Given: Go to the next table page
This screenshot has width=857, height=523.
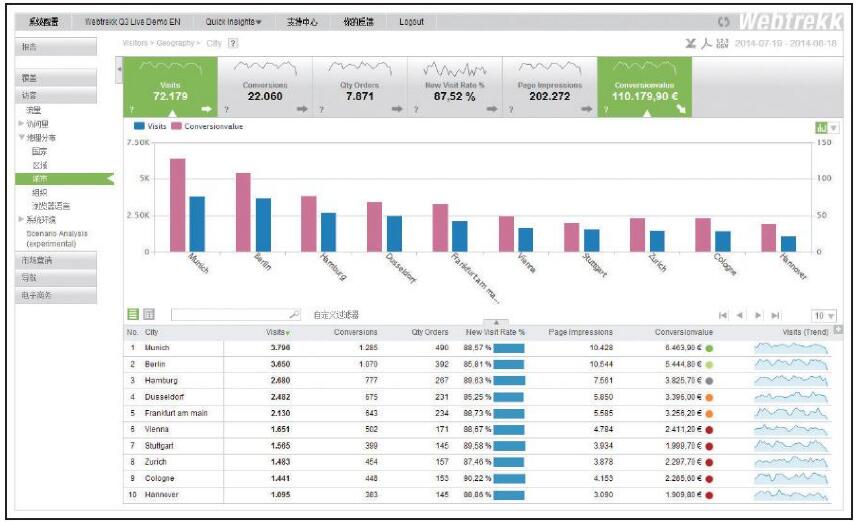Looking at the screenshot, I should [x=758, y=315].
